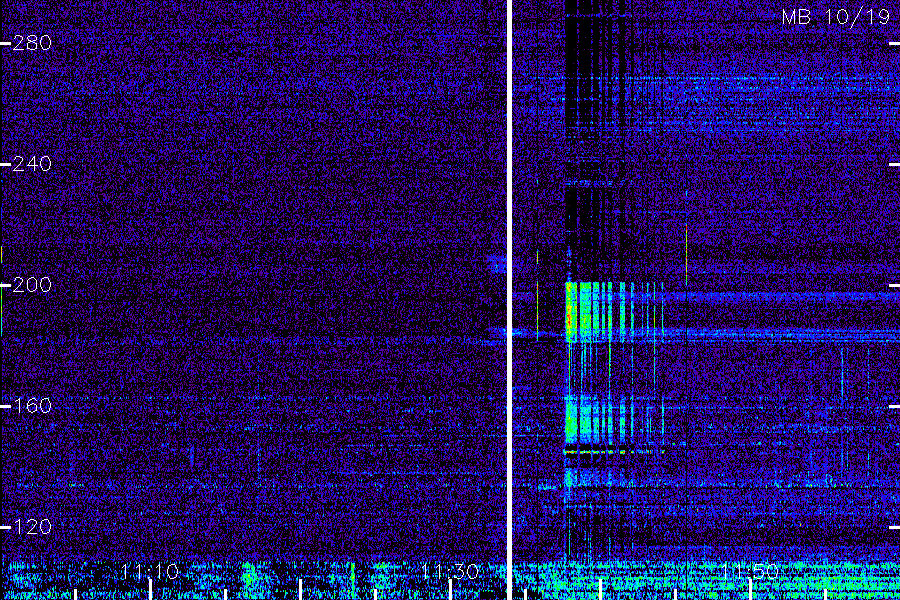This screenshot has height=600, width=900.
Task: Click the 200 frequency axis label
Action: [x=32, y=285]
